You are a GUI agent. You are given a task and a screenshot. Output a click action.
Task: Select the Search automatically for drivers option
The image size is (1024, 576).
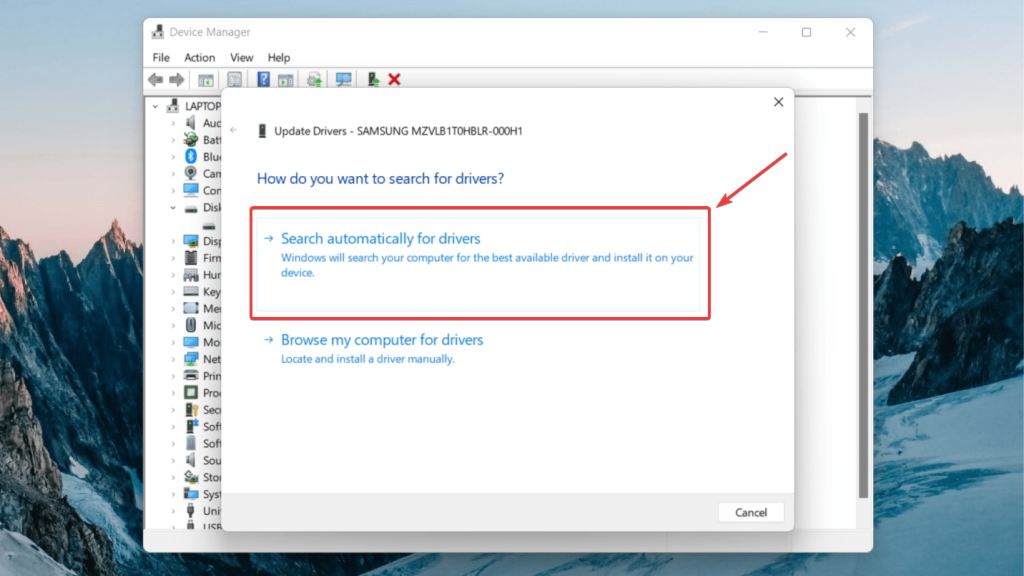coord(380,238)
